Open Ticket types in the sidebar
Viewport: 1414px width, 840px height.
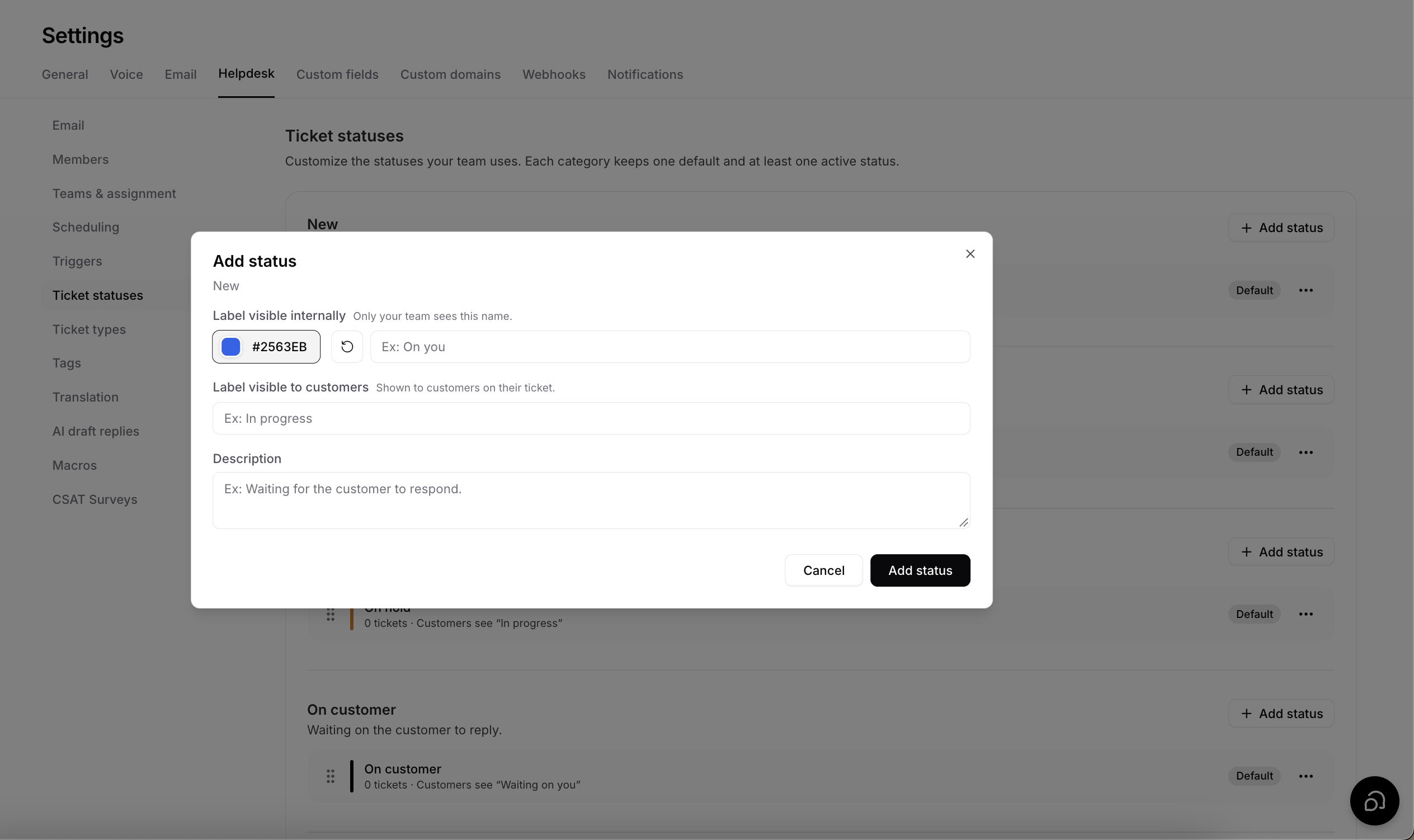point(89,329)
